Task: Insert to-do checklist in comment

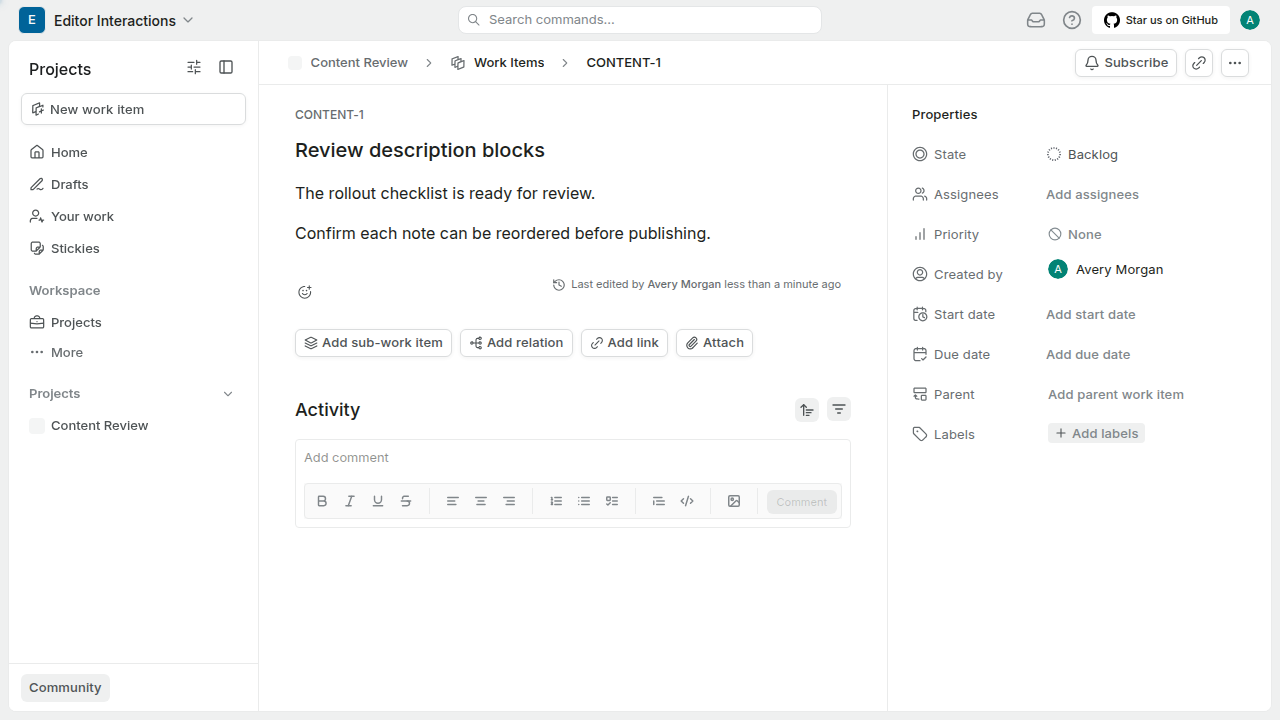Action: [612, 501]
